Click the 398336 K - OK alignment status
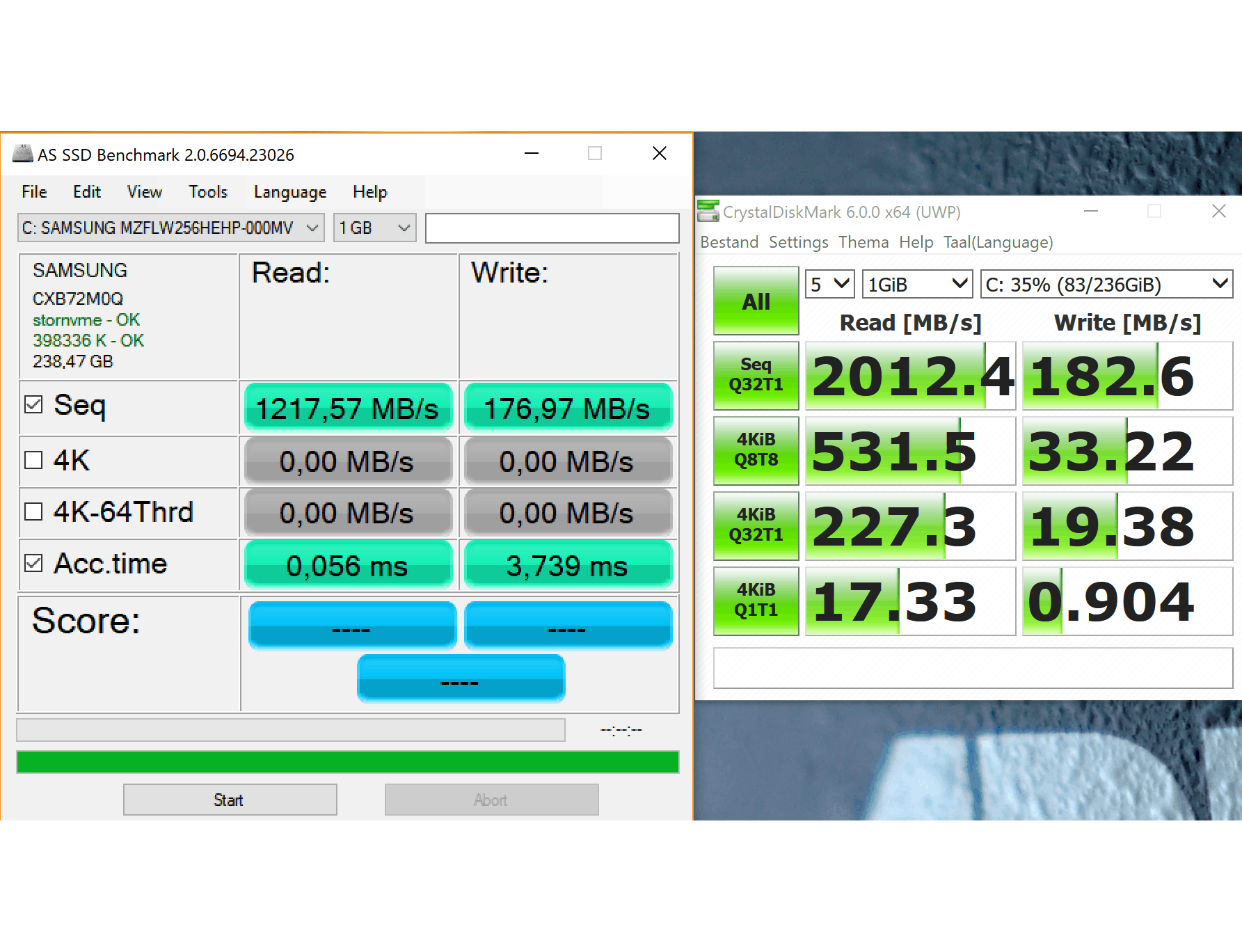1242x952 pixels. pos(88,341)
